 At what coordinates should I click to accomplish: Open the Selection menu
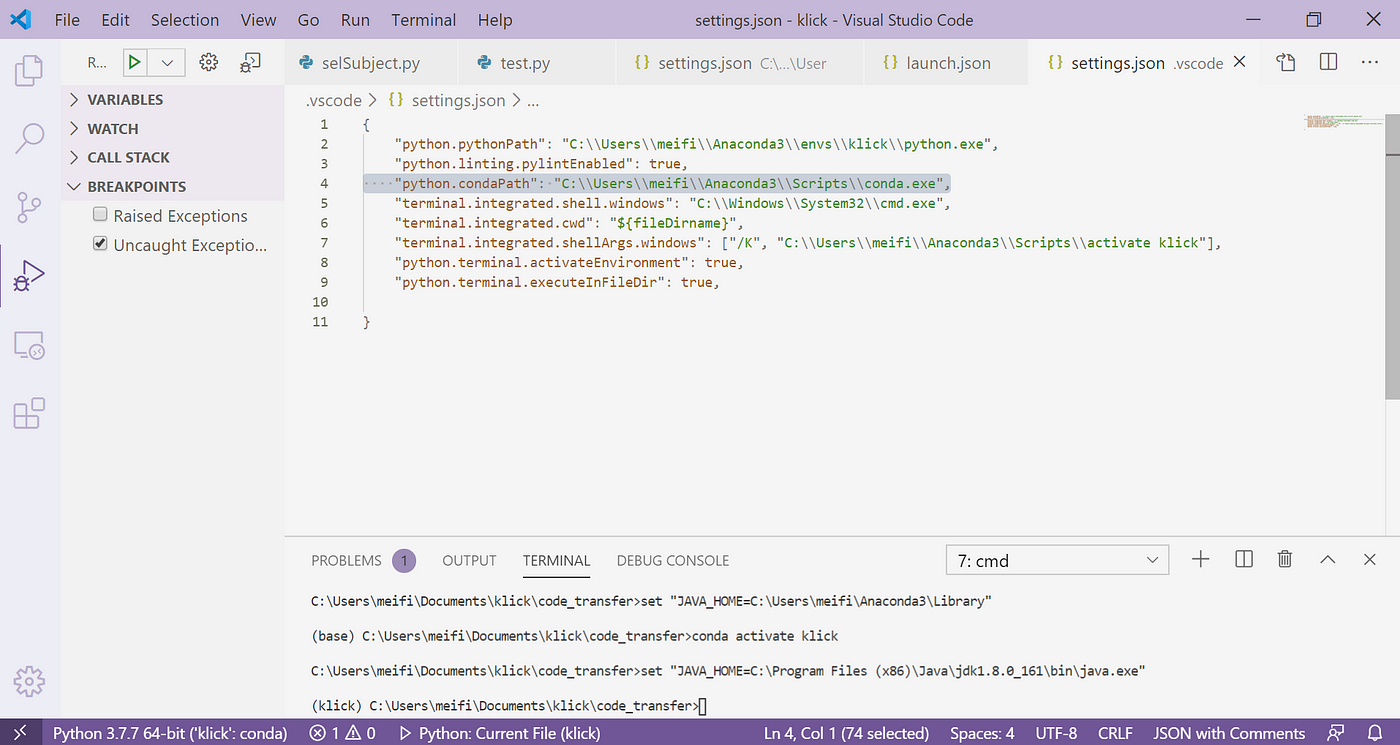pyautogui.click(x=185, y=20)
